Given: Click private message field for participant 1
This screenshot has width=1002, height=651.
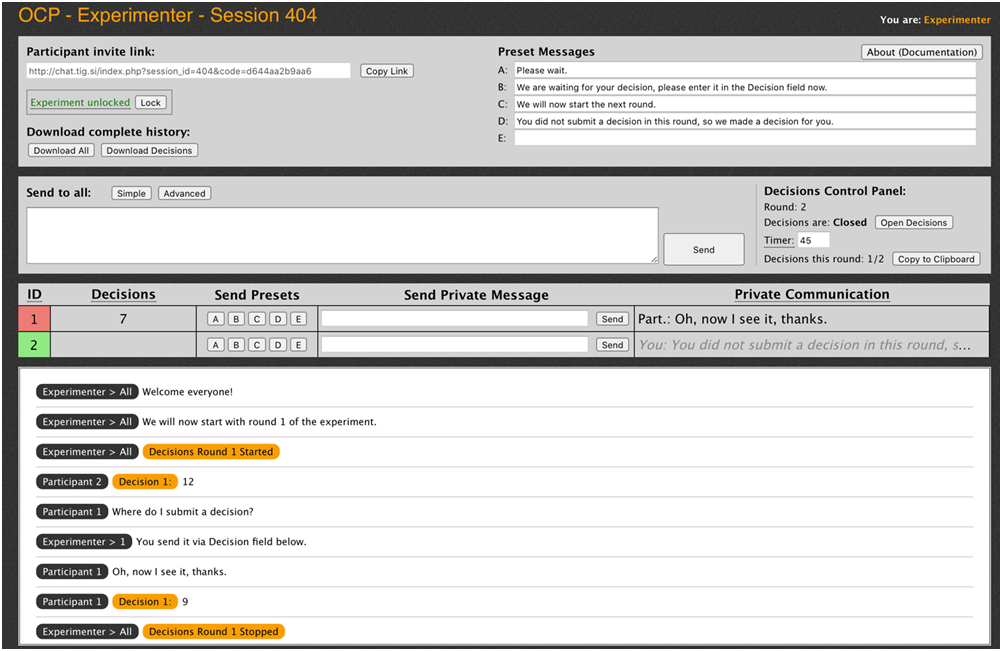Looking at the screenshot, I should [454, 319].
